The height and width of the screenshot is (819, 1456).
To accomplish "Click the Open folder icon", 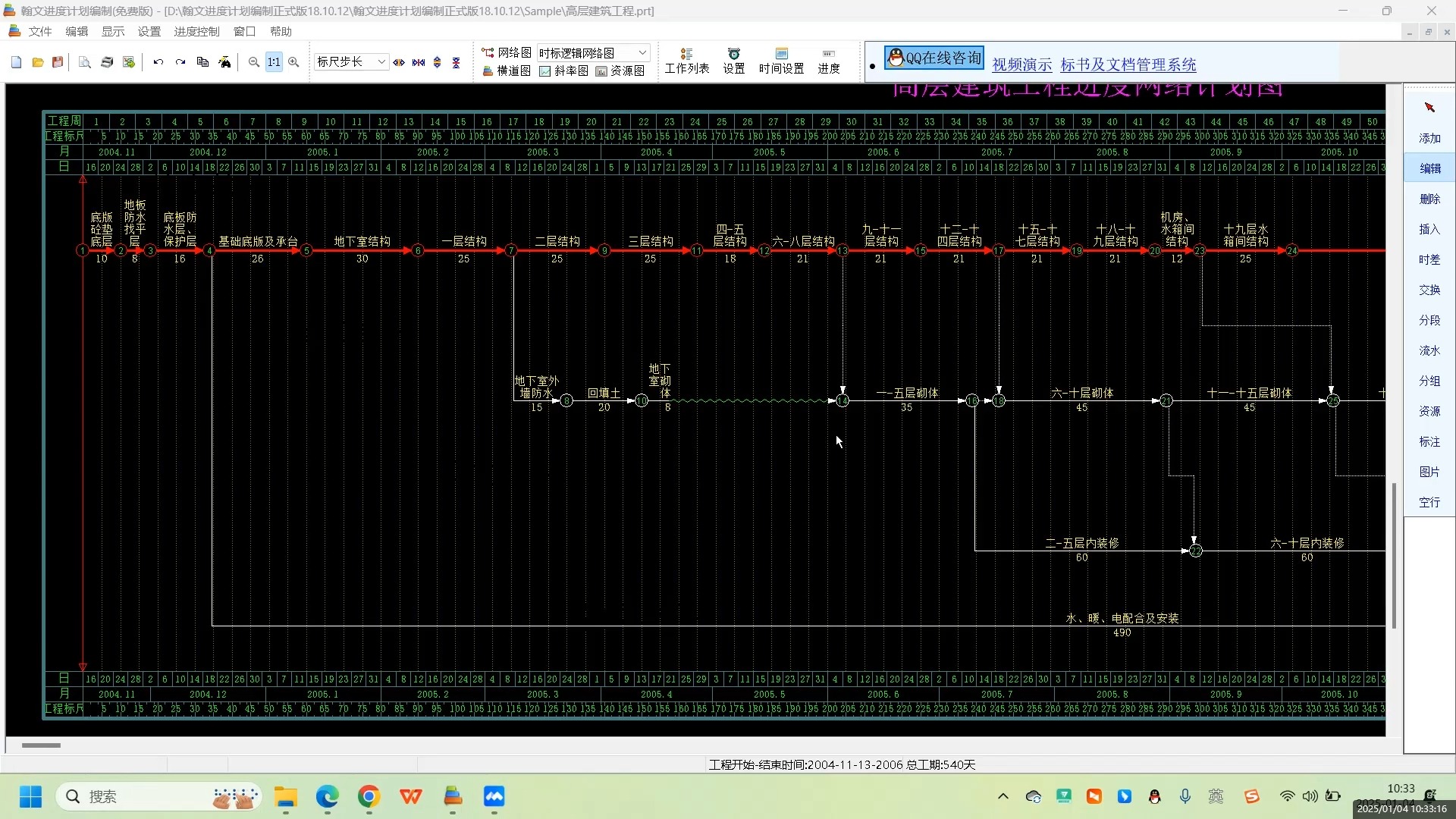I will coord(37,62).
